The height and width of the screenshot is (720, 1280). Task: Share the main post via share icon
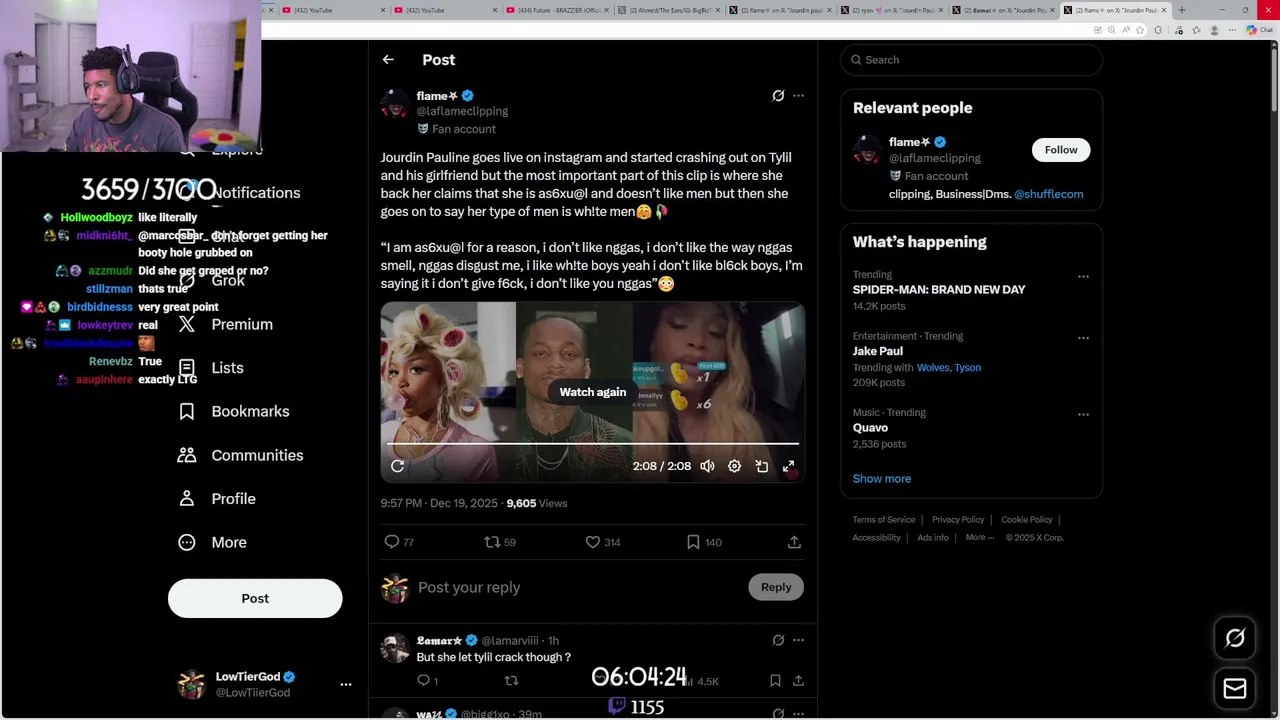tap(794, 542)
